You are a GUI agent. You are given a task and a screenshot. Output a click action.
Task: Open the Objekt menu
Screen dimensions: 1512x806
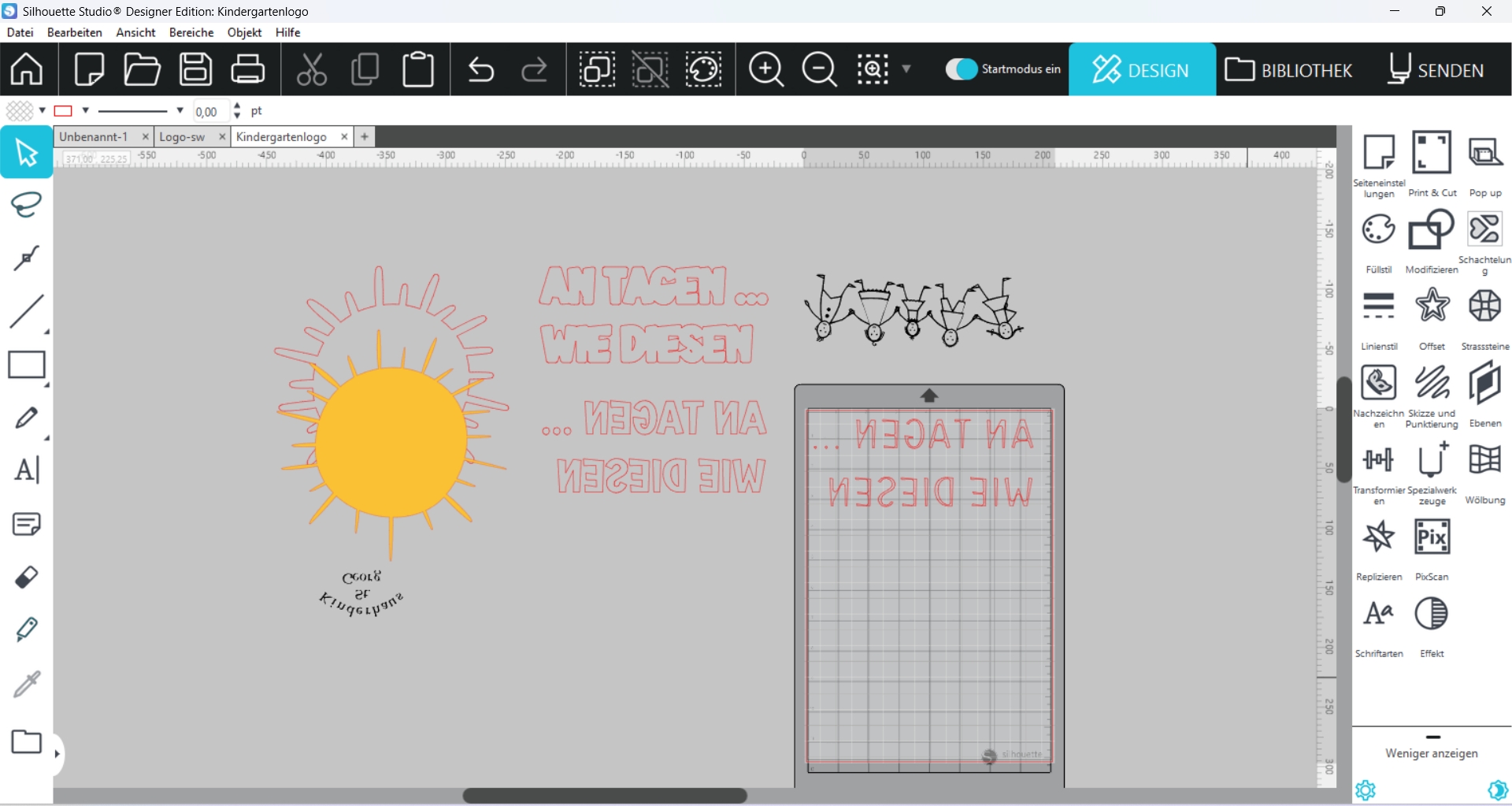coord(244,32)
